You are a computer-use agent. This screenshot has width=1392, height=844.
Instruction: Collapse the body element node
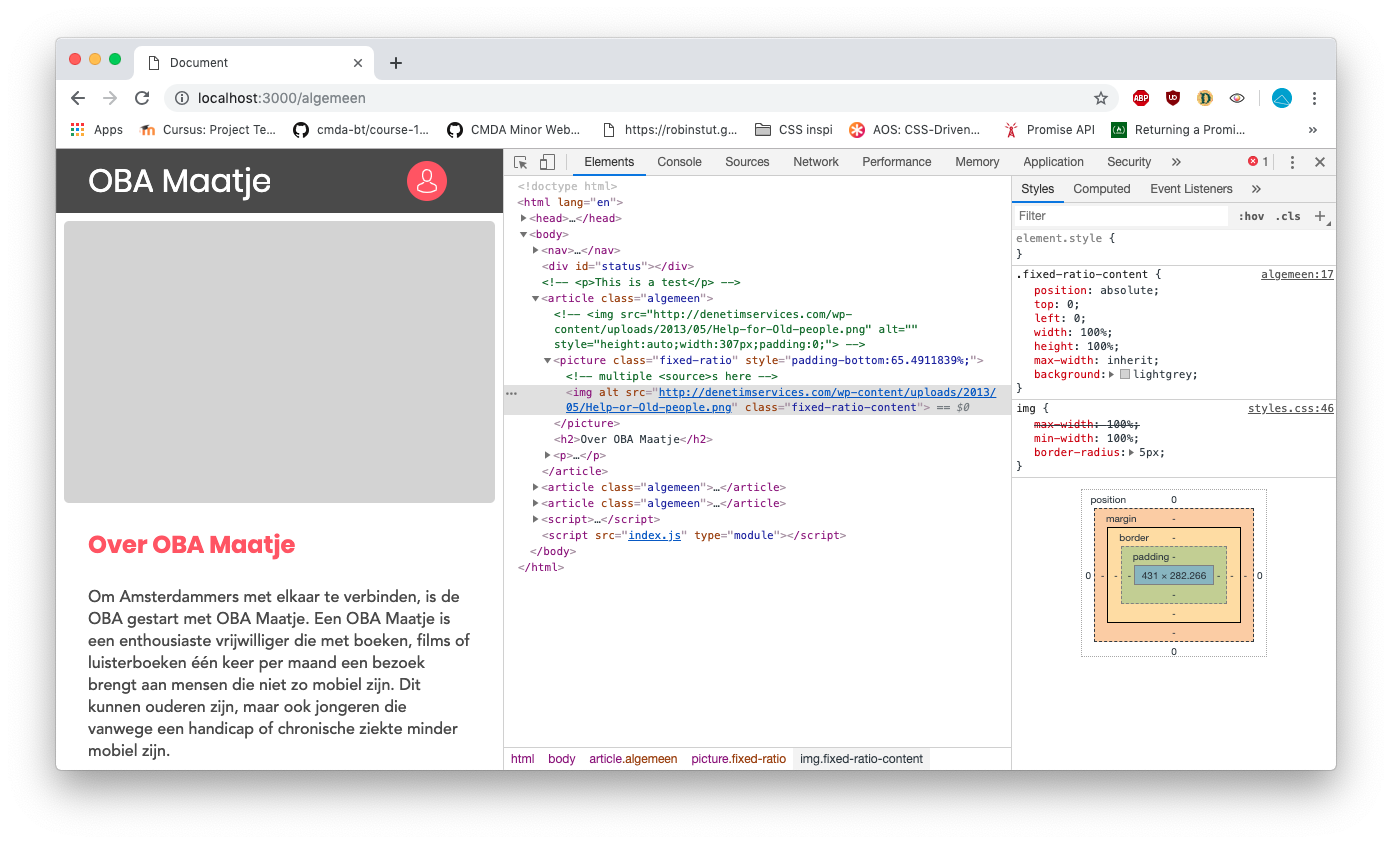(x=524, y=234)
